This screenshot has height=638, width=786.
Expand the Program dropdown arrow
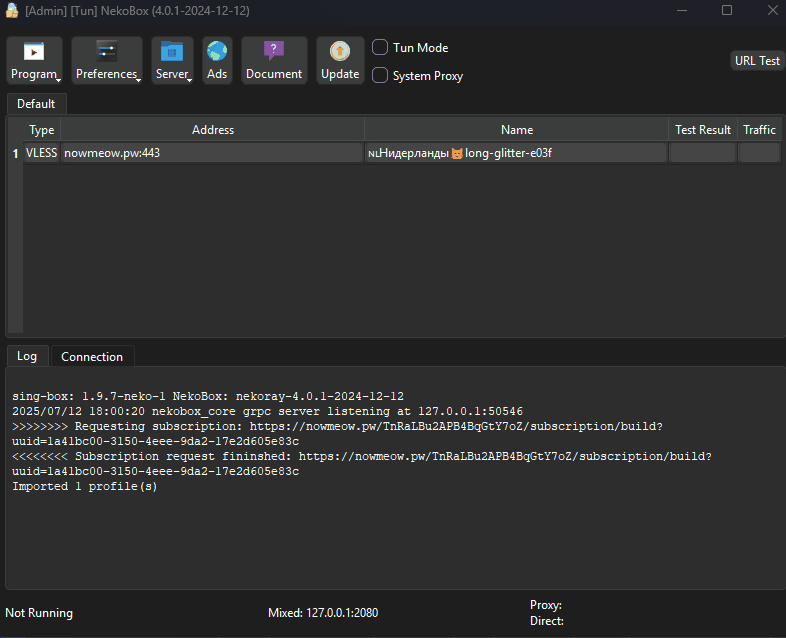point(59,79)
